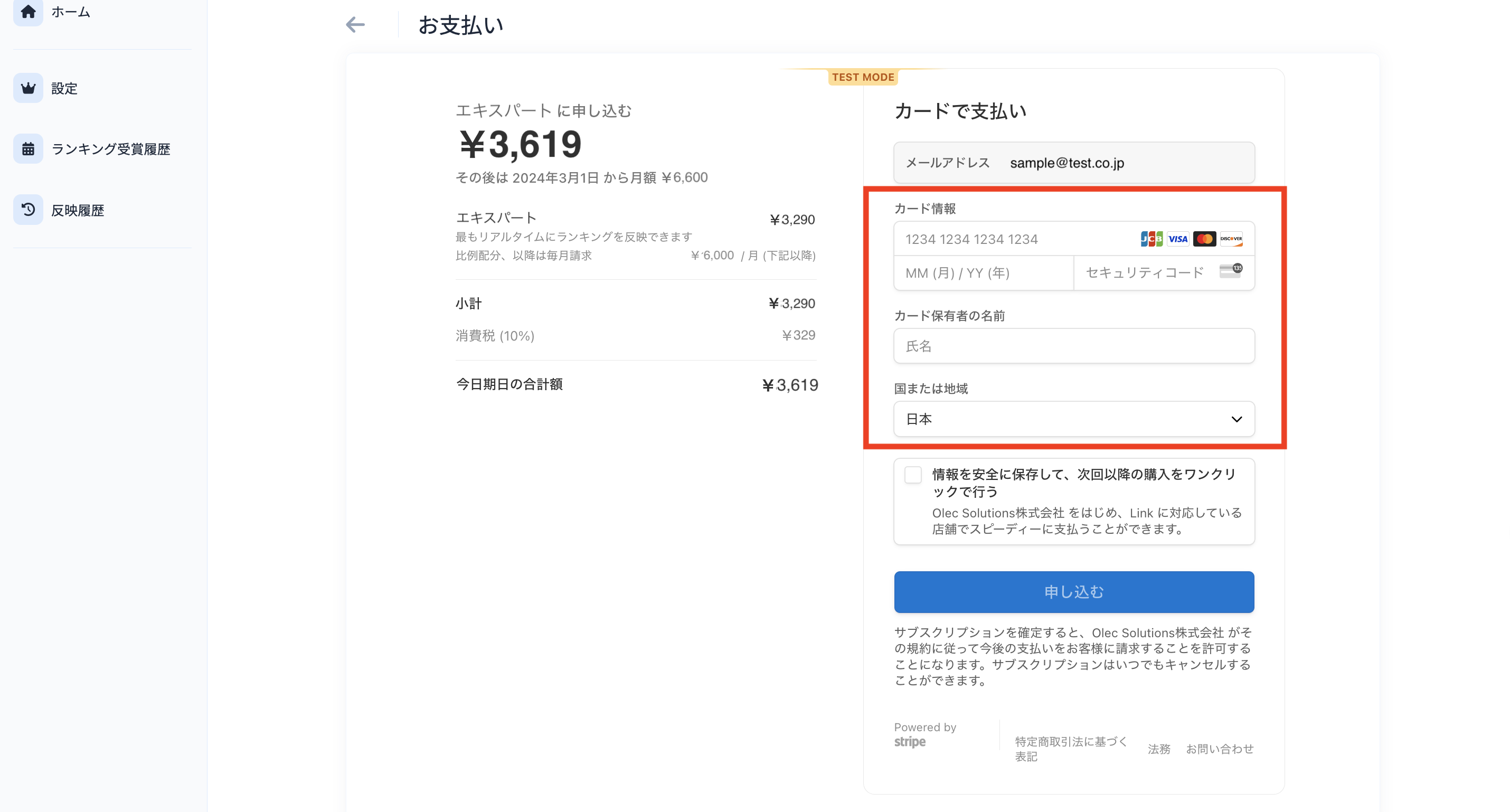Click the VISA card logo
This screenshot has height=812, width=1510.
tap(1177, 239)
